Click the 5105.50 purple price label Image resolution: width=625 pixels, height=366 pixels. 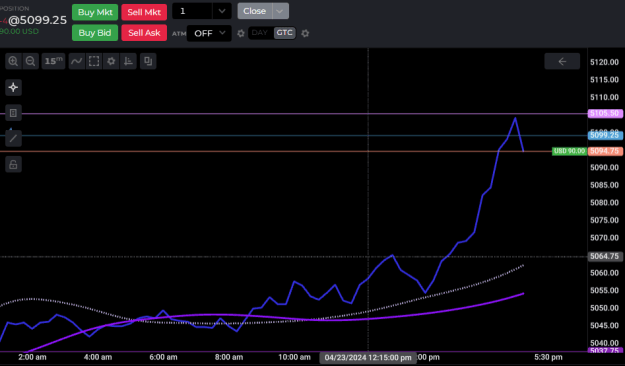(x=605, y=113)
